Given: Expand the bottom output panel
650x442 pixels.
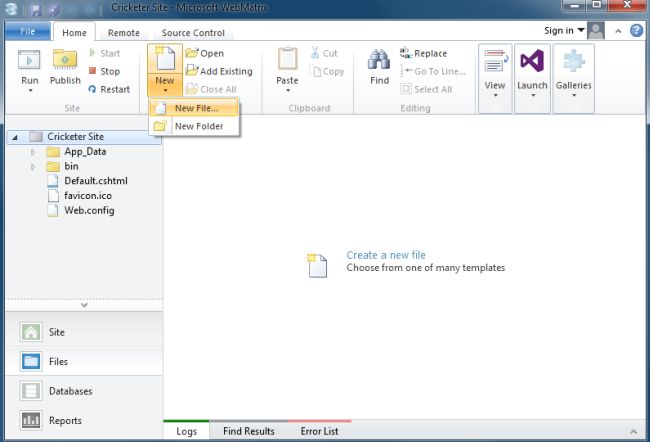Looking at the screenshot, I should (633, 432).
